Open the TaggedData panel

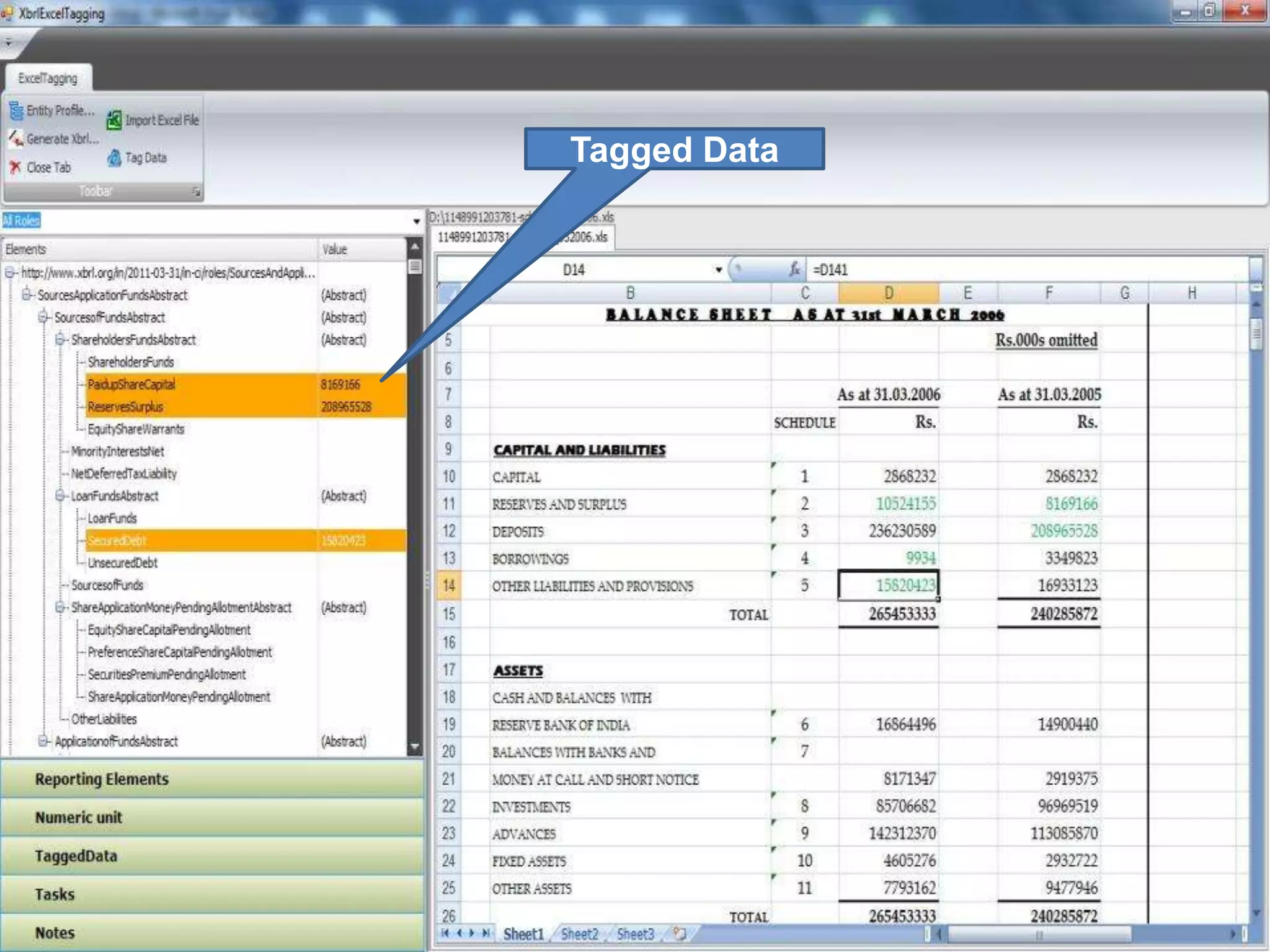(212, 856)
